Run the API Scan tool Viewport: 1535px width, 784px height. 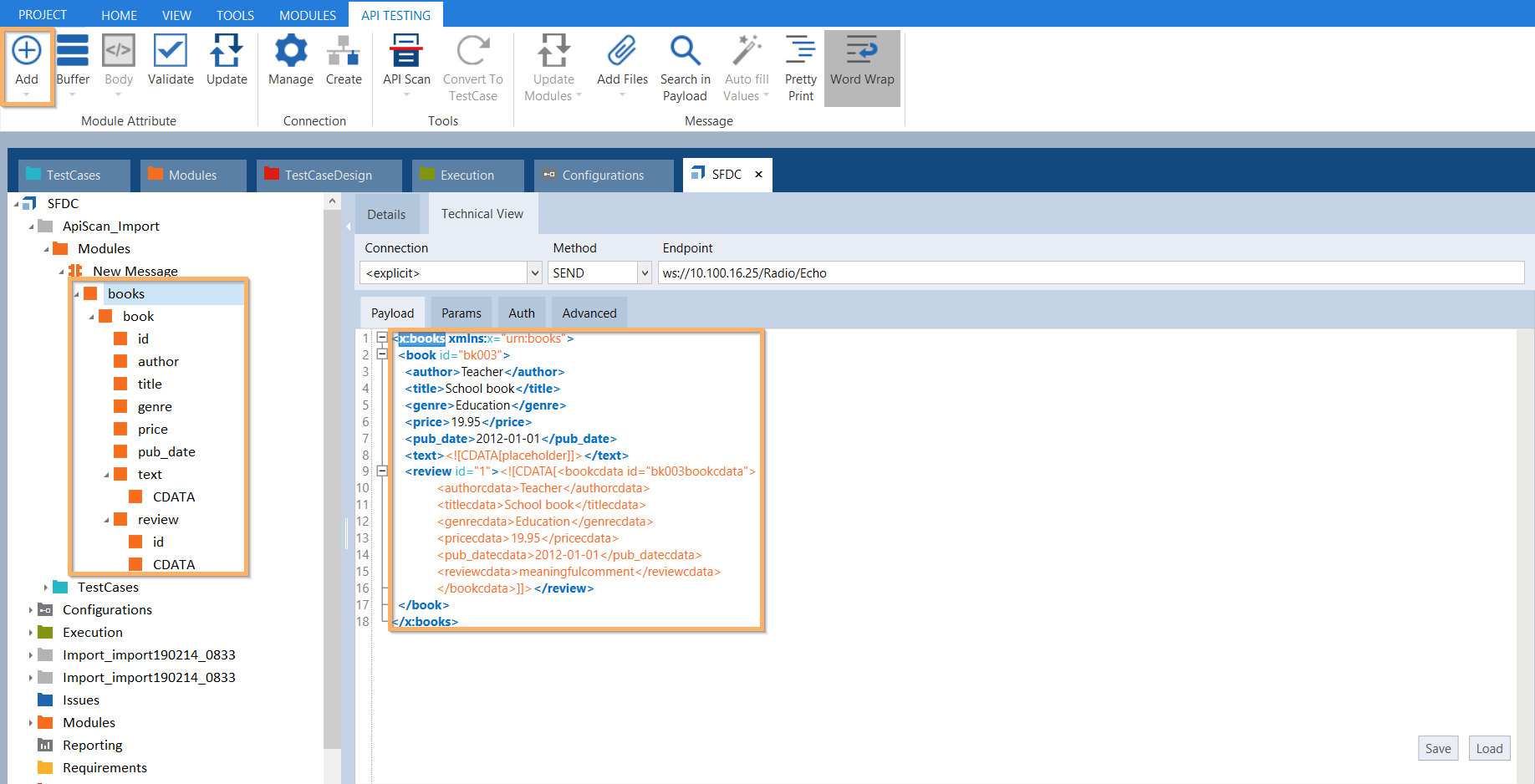(406, 52)
